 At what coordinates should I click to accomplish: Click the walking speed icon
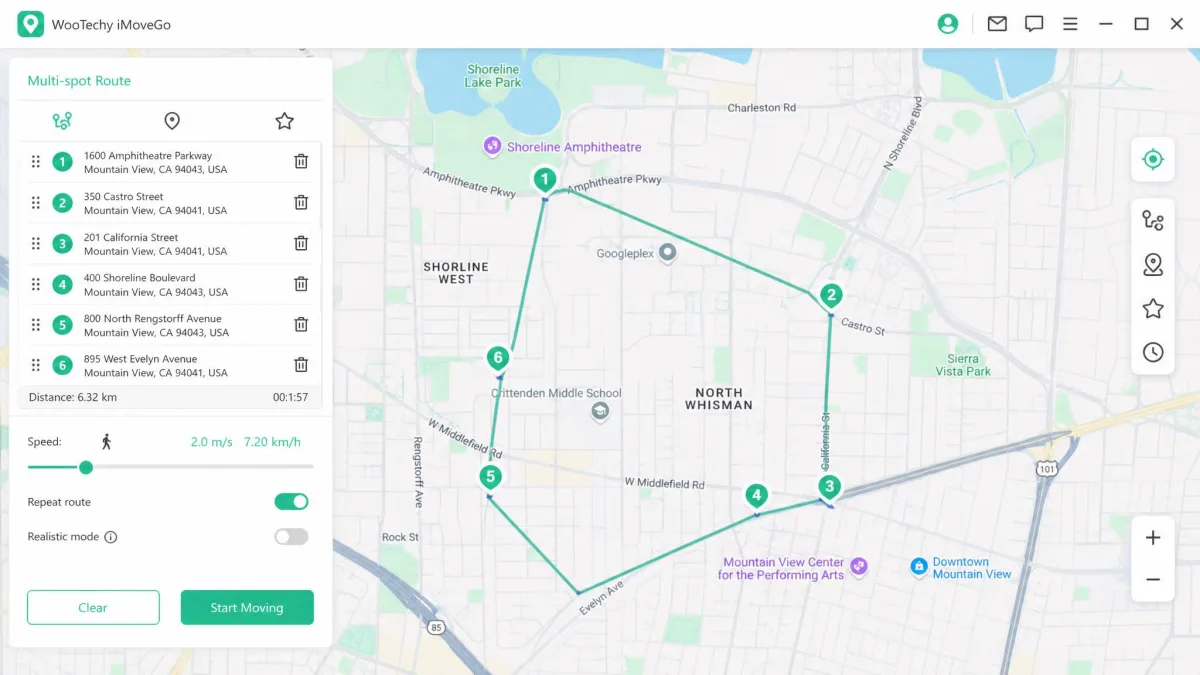(x=106, y=441)
